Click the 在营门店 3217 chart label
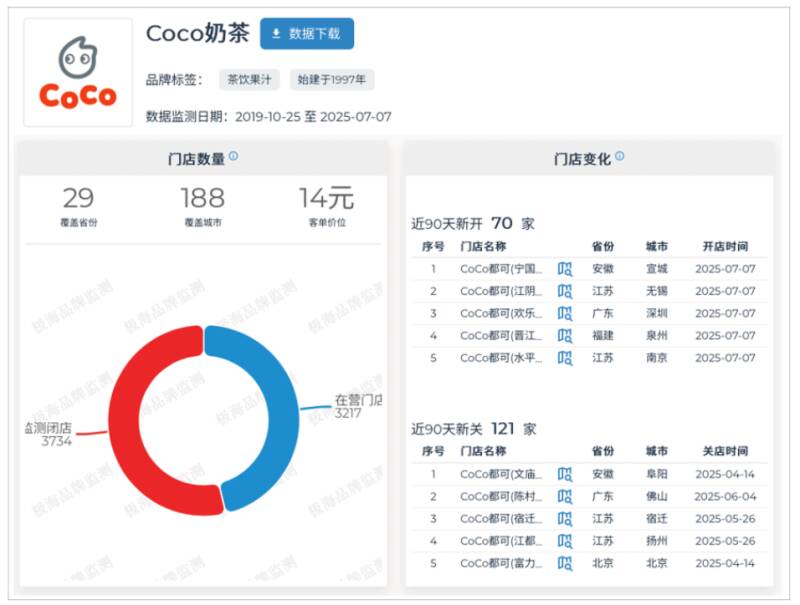800x605 pixels. point(358,407)
